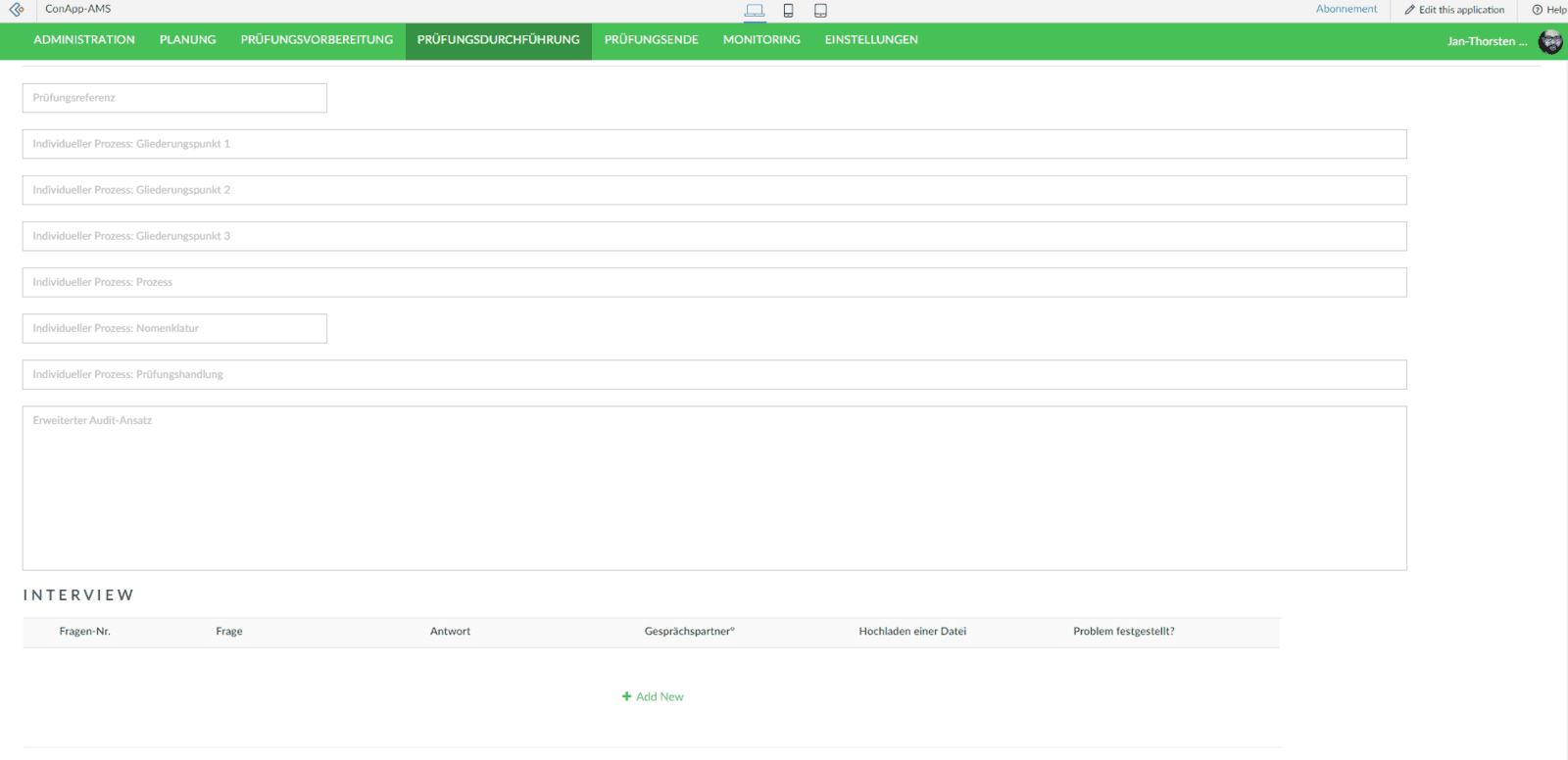Switch to tablet preview icon
Viewport: 1568px width, 760px height.
click(x=820, y=11)
